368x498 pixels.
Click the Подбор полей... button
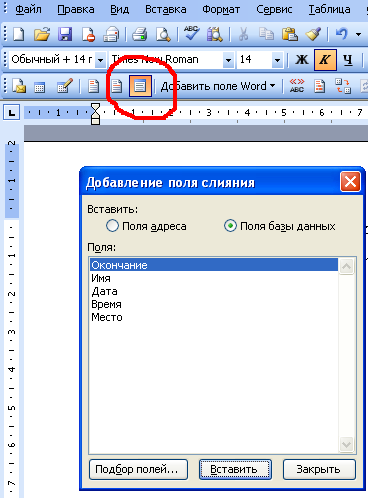139,469
